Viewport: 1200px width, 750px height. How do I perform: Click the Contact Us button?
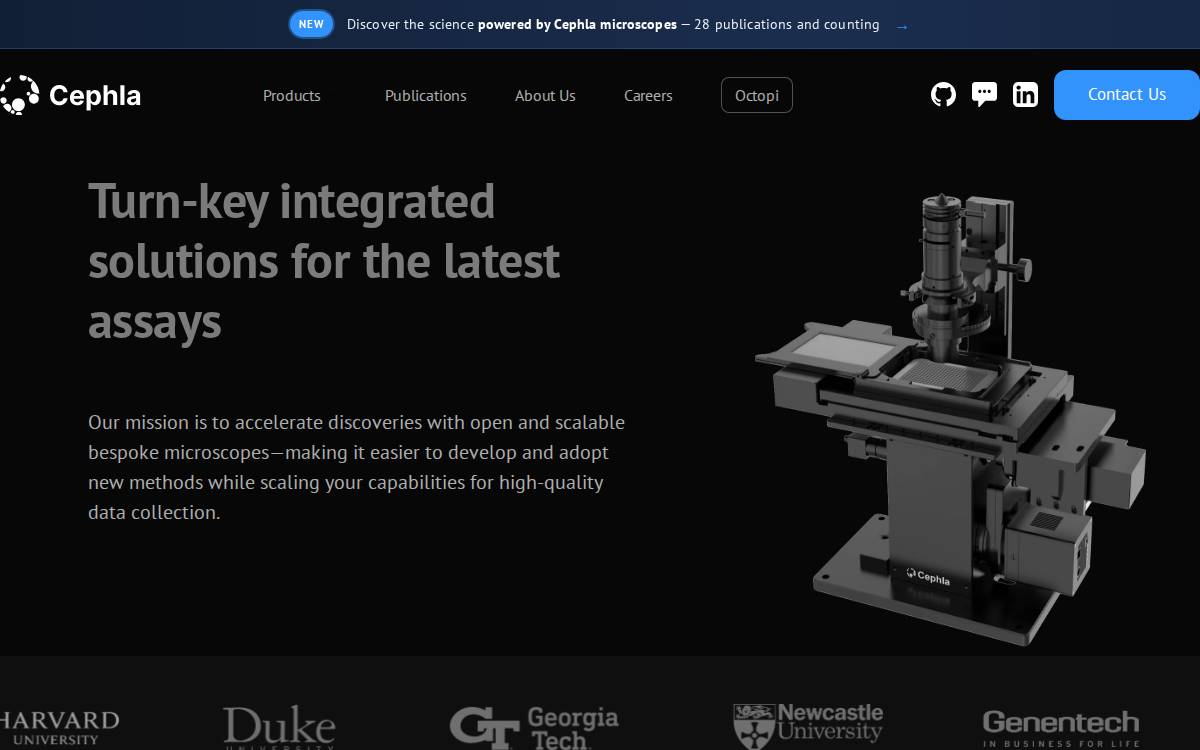pos(1127,95)
